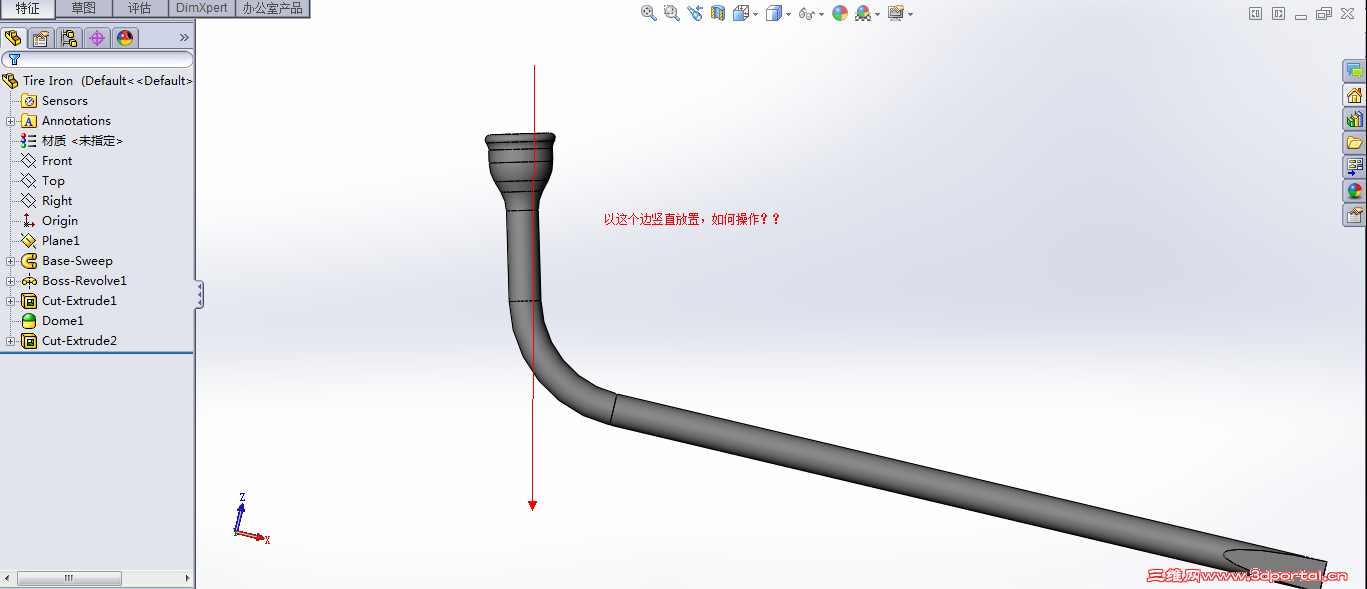Open the FeatureManager design tree tab
1367x589 pixels.
[13, 38]
